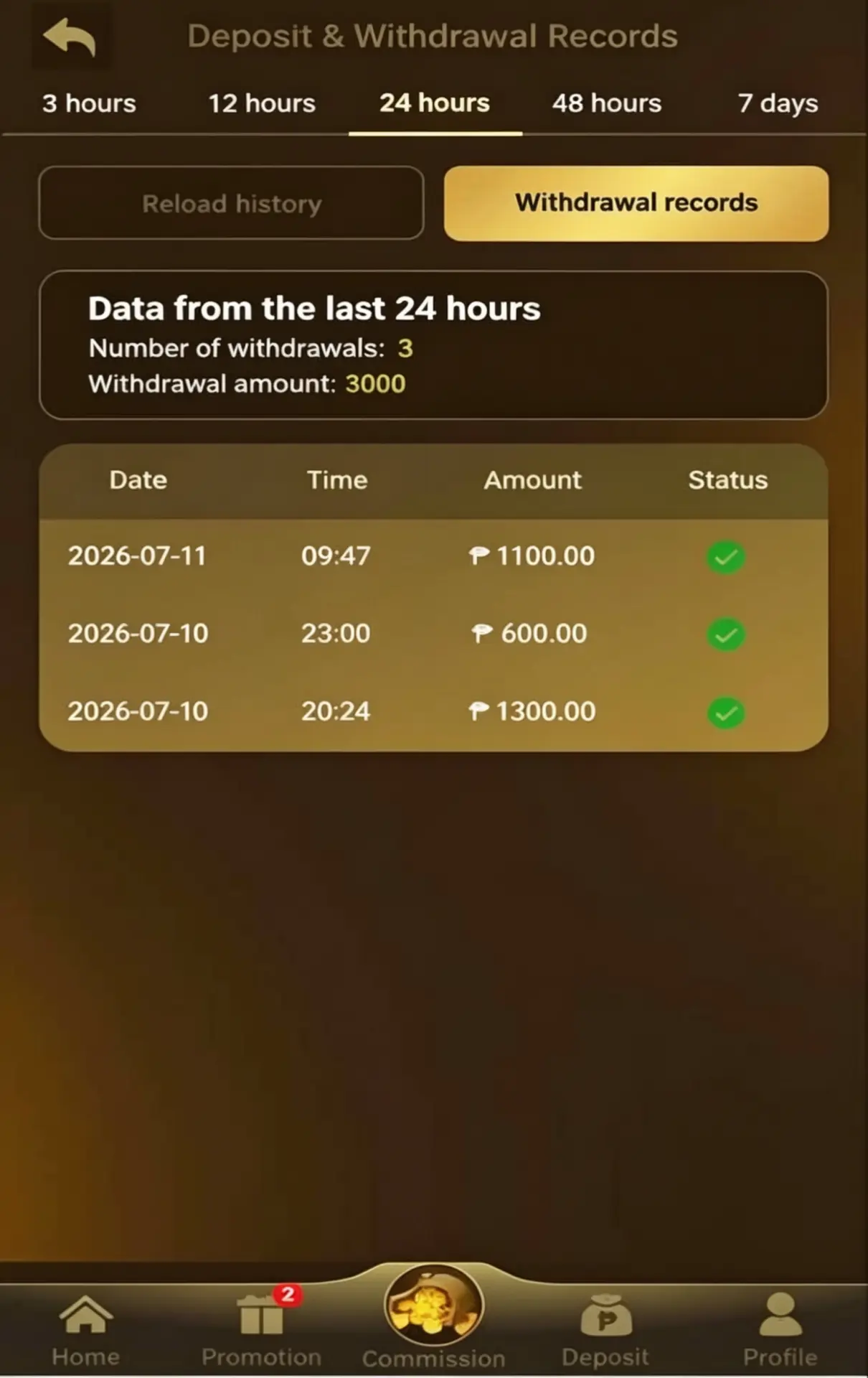Click the Status column header
Image resolution: width=868 pixels, height=1378 pixels.
tap(728, 479)
